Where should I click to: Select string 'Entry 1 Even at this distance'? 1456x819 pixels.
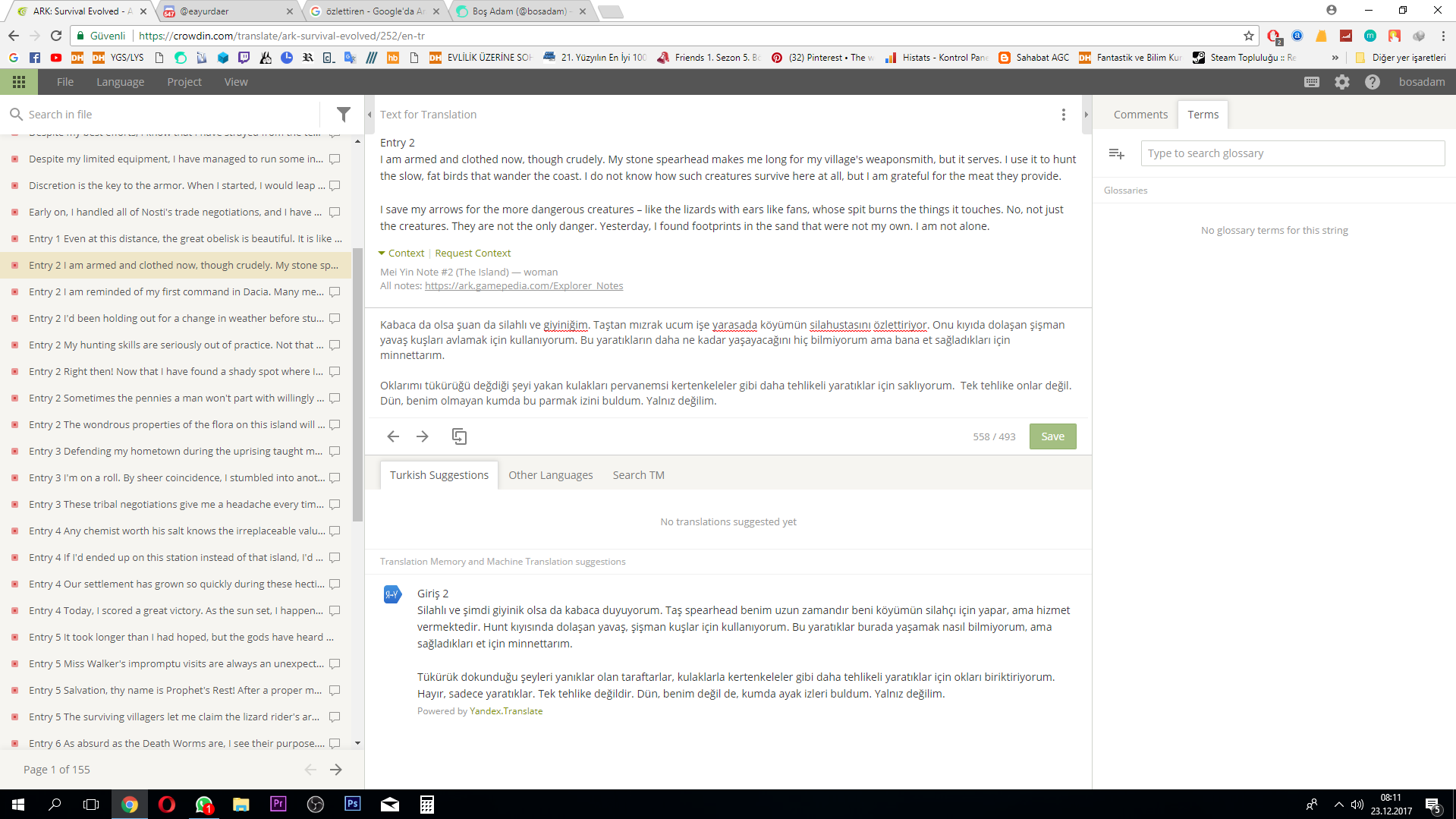176,238
